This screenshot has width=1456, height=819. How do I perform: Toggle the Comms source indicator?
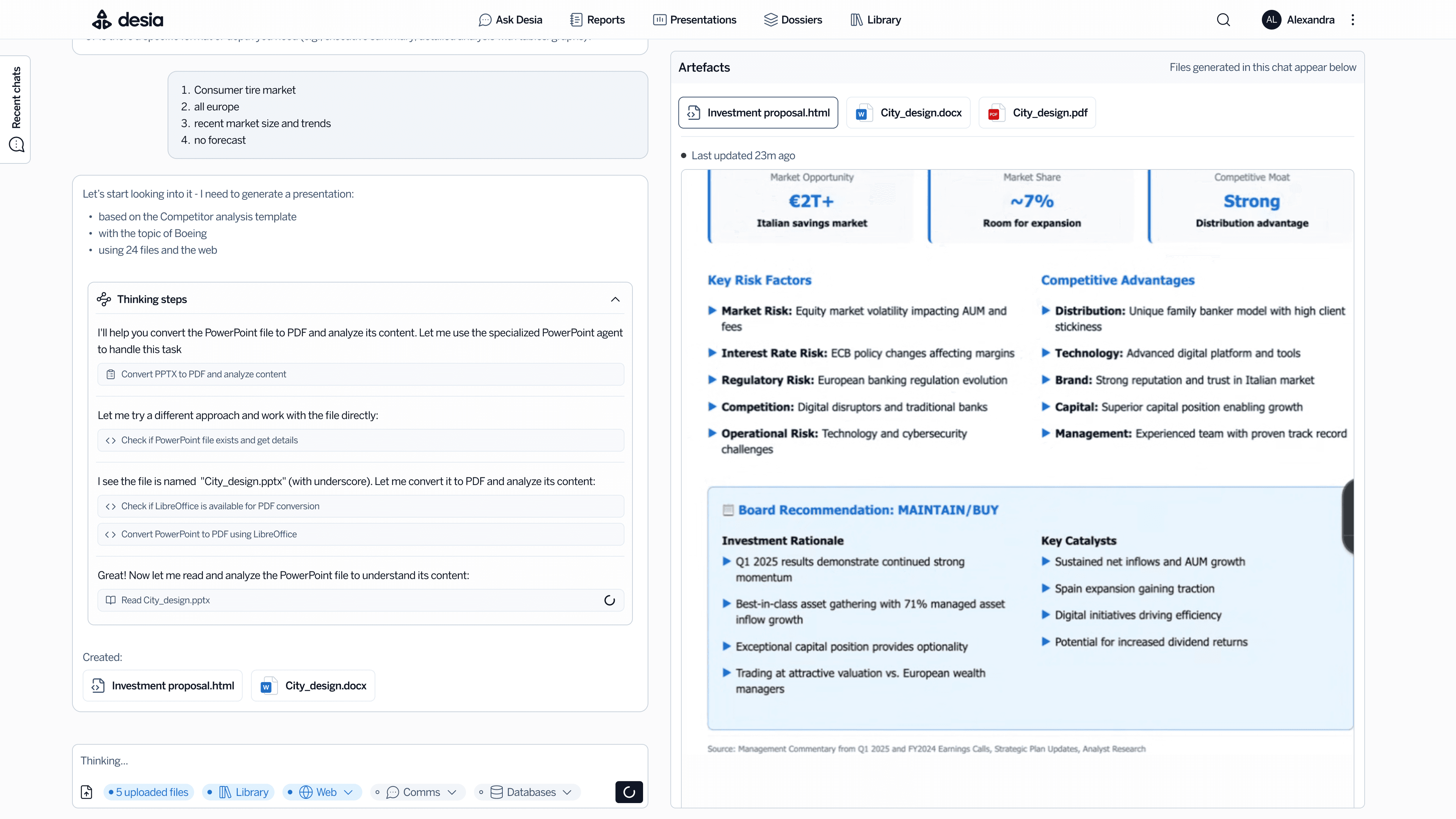(x=378, y=792)
